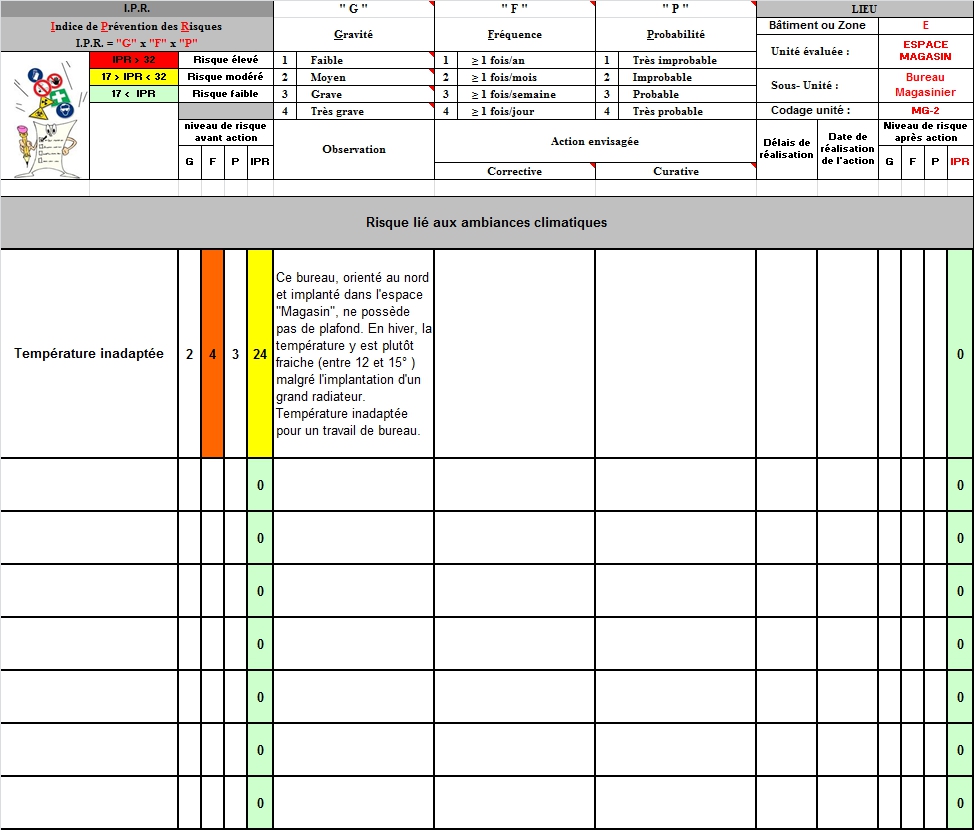Viewport: 974px width, 830px height.
Task: Select the green "17 < IPR" legend cell
Action: [x=133, y=94]
